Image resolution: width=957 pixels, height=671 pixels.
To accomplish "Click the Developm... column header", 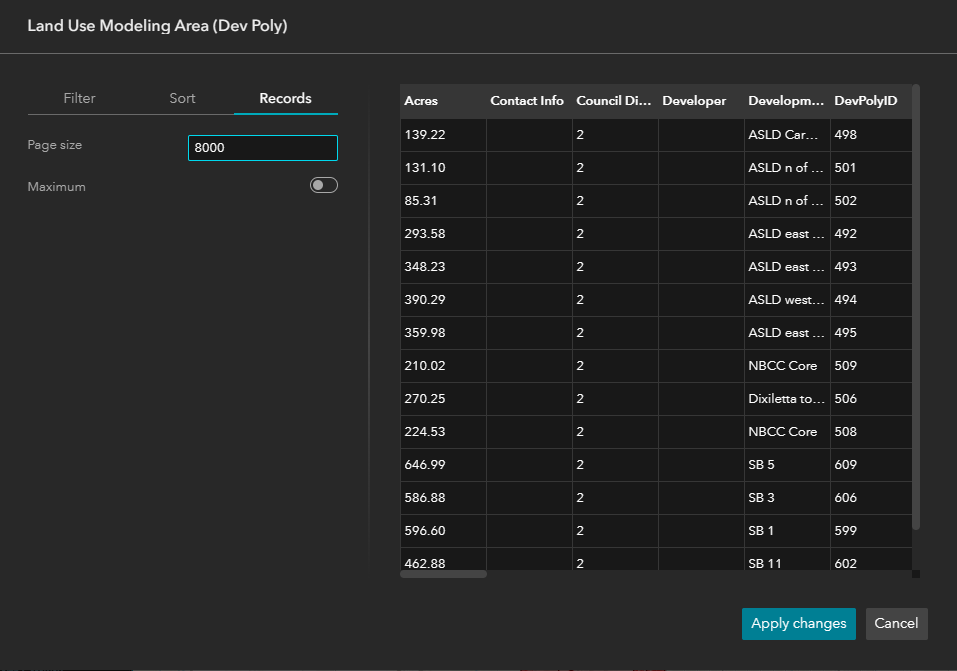I will click(787, 101).
